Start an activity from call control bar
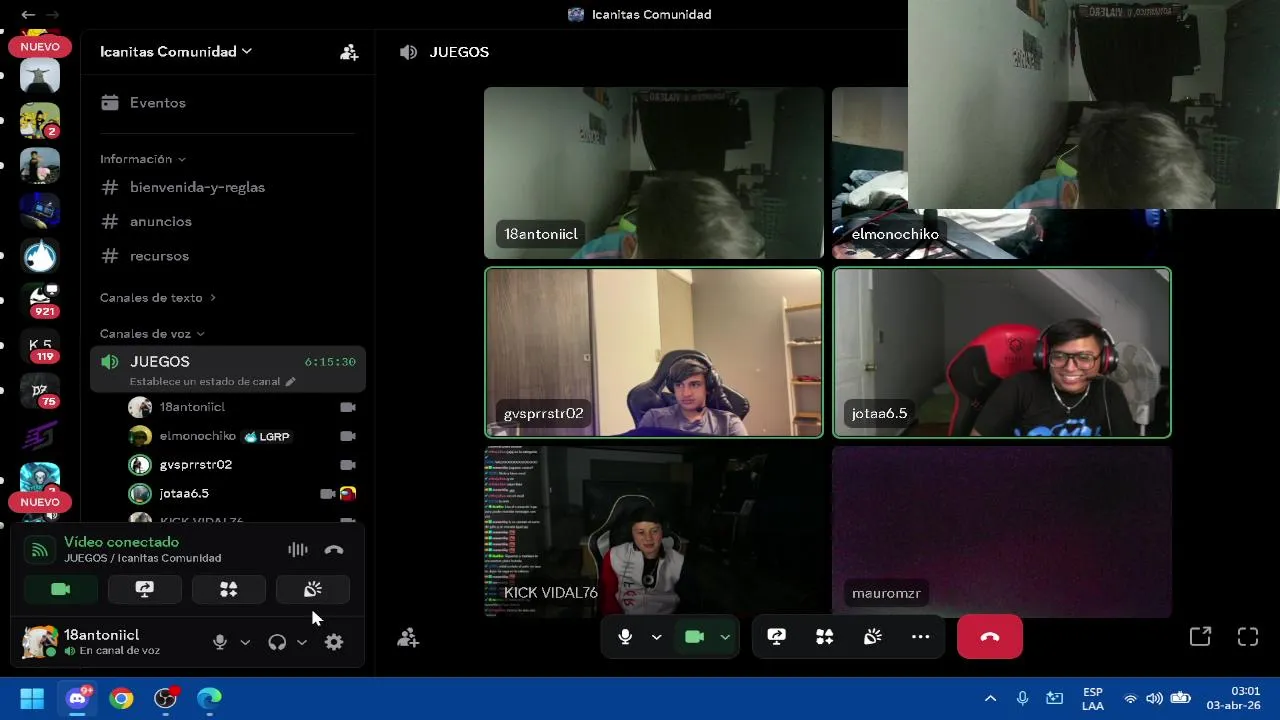The image size is (1280, 720). pyautogui.click(x=824, y=637)
